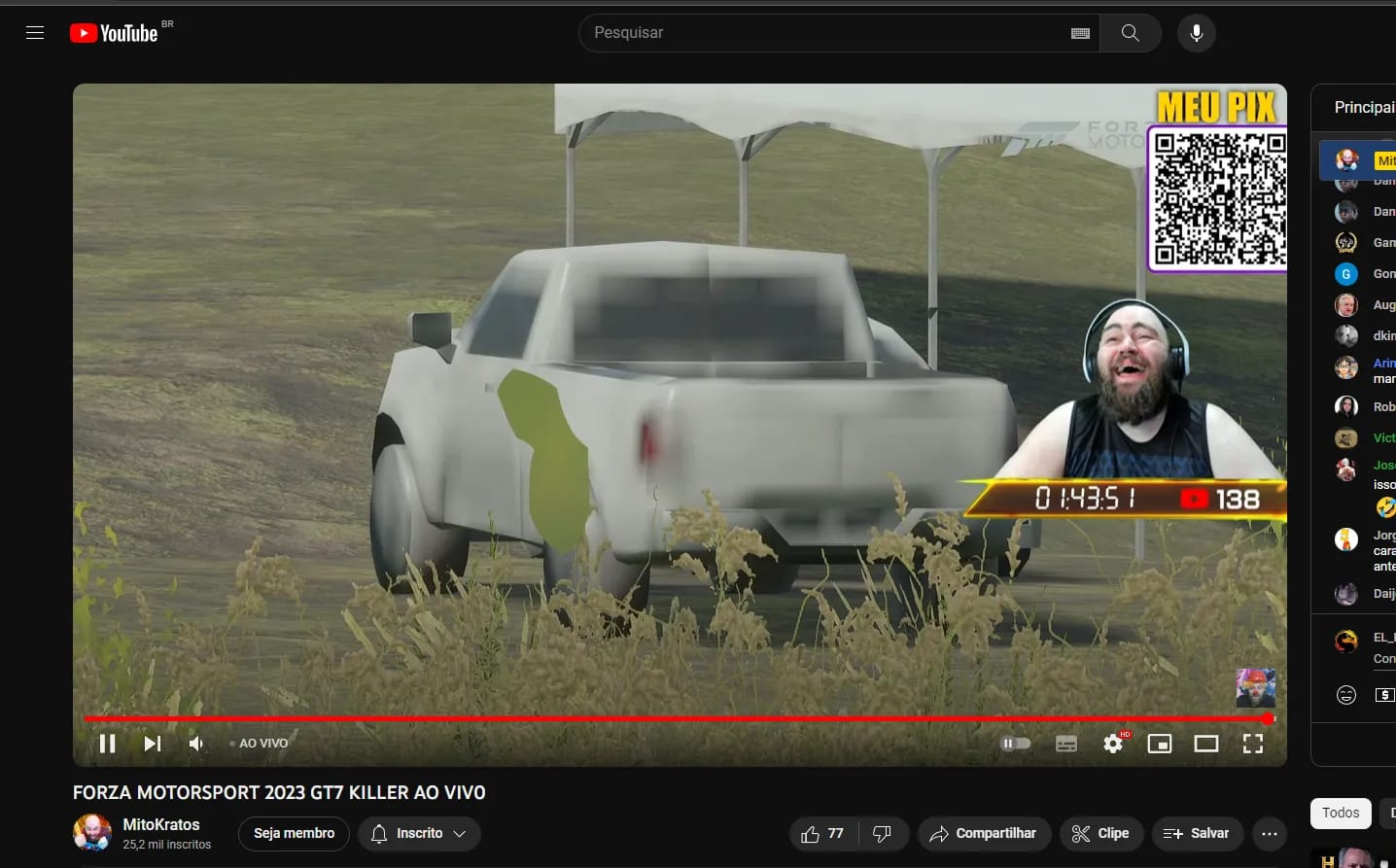Viewport: 1396px width, 868px height.
Task: Open player settings gear
Action: pos(1113,744)
